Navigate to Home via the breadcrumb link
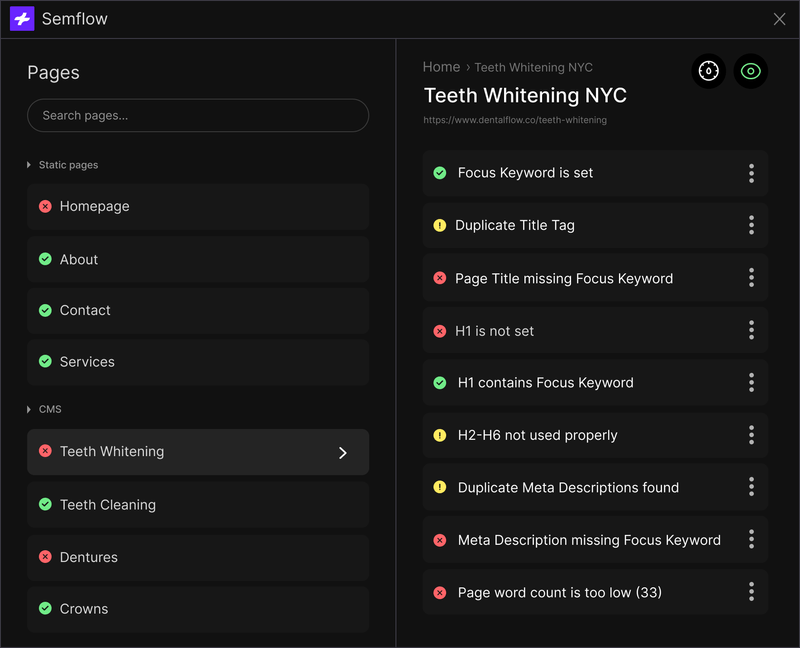 tap(441, 67)
